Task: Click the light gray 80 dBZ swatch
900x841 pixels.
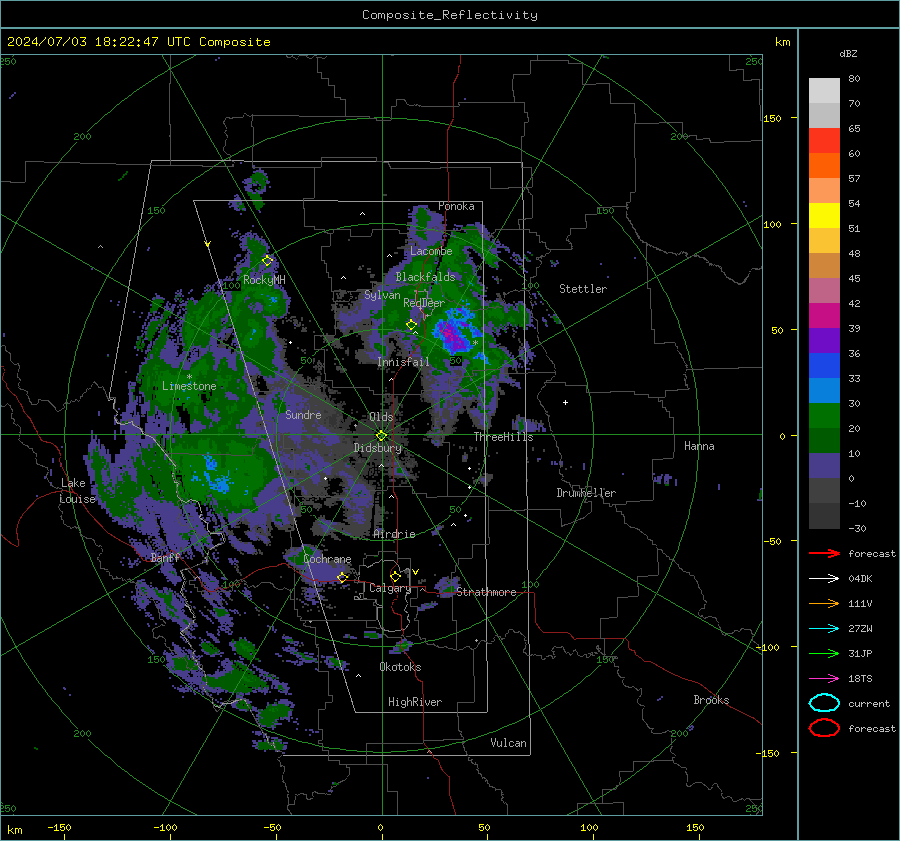Action: point(824,90)
